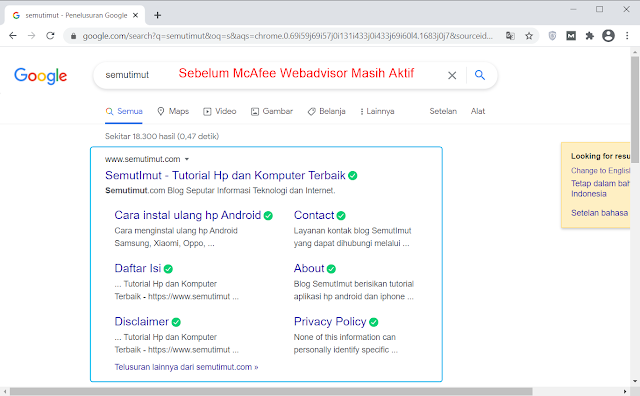Open SemutImut - Tutorial Hp dan Komputer Terbaik
640x396 pixels.
(225, 175)
